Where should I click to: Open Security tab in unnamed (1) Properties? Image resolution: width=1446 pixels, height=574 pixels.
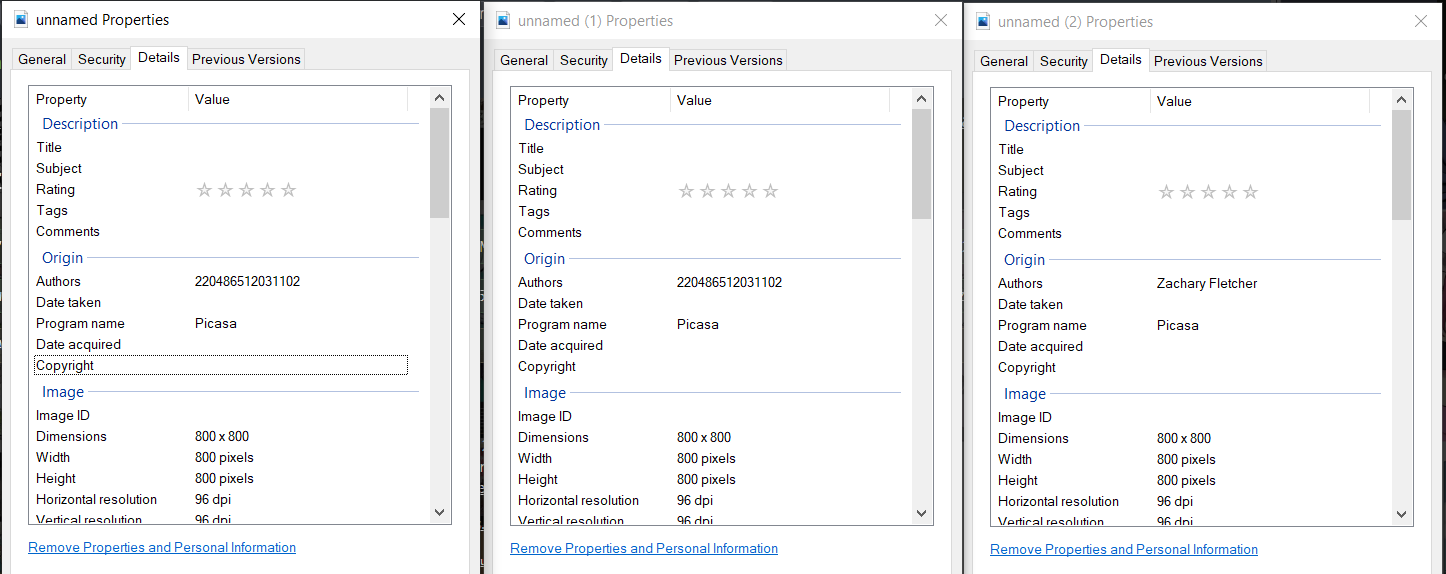point(584,60)
